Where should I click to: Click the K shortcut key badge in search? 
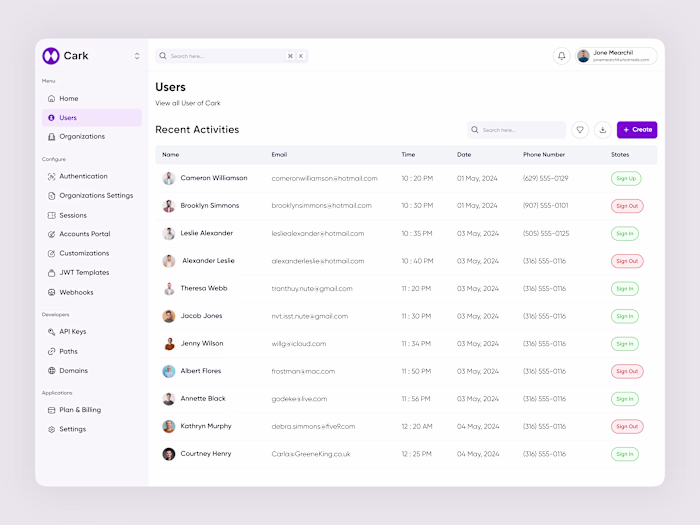pyautogui.click(x=301, y=56)
